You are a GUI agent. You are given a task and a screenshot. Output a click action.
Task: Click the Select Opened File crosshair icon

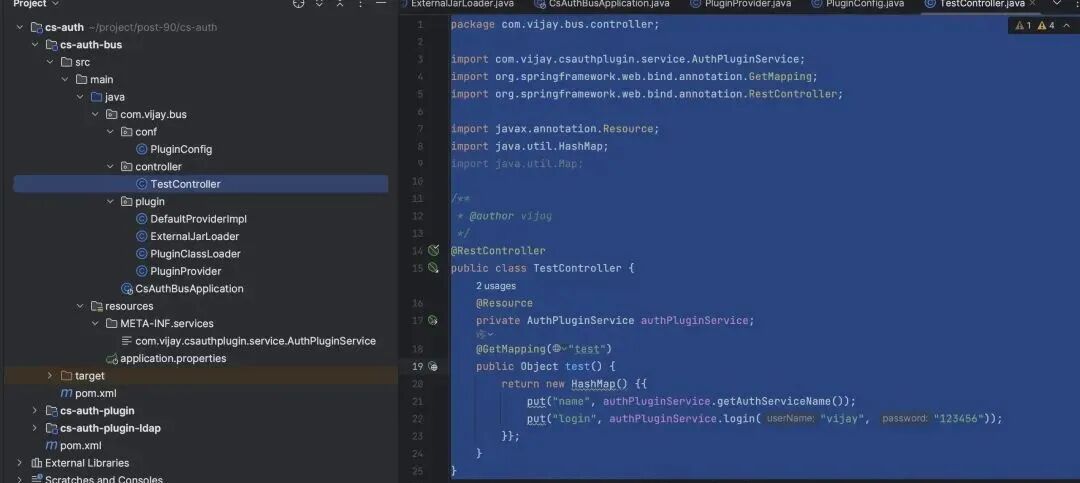pyautogui.click(x=298, y=3)
